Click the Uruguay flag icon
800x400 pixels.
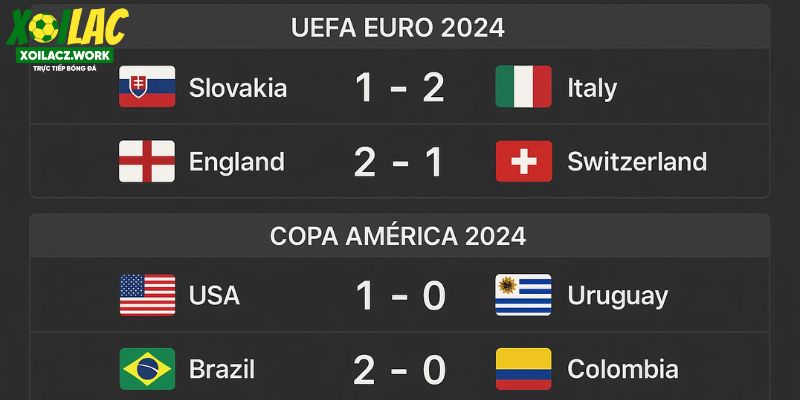point(523,295)
